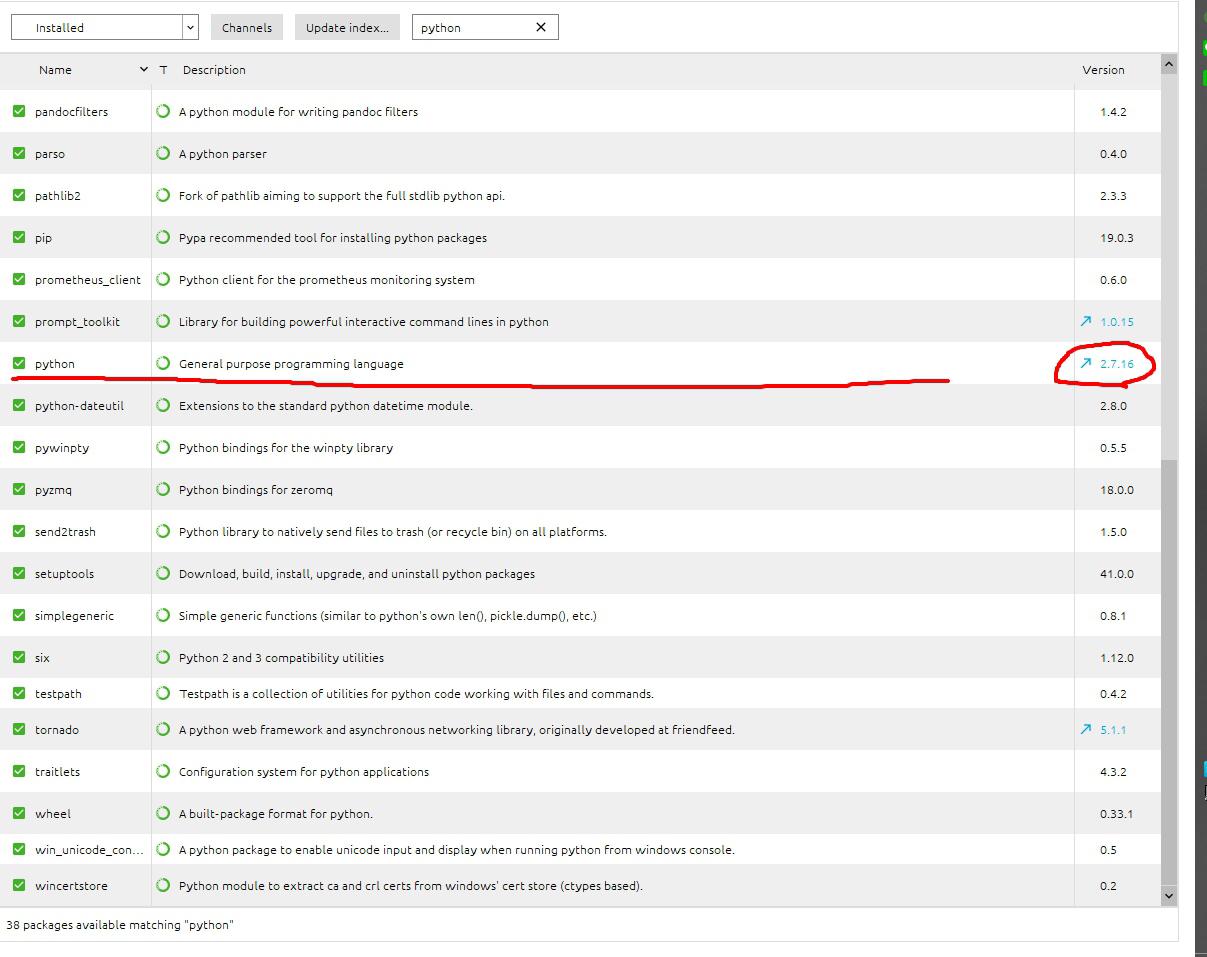Click the type icon for send2trash
Image resolution: width=1207 pixels, height=957 pixels.
point(163,531)
